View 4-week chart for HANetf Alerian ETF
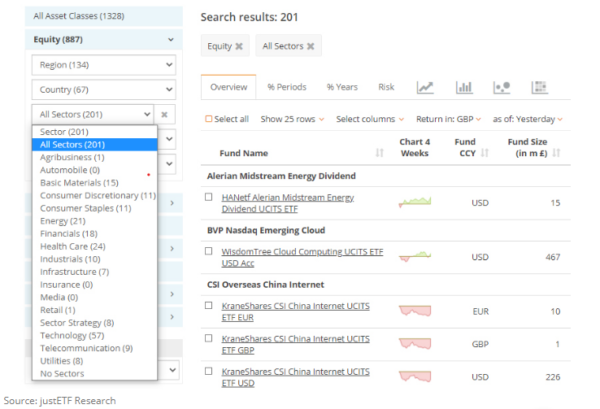This screenshot has width=600, height=409. [x=415, y=202]
